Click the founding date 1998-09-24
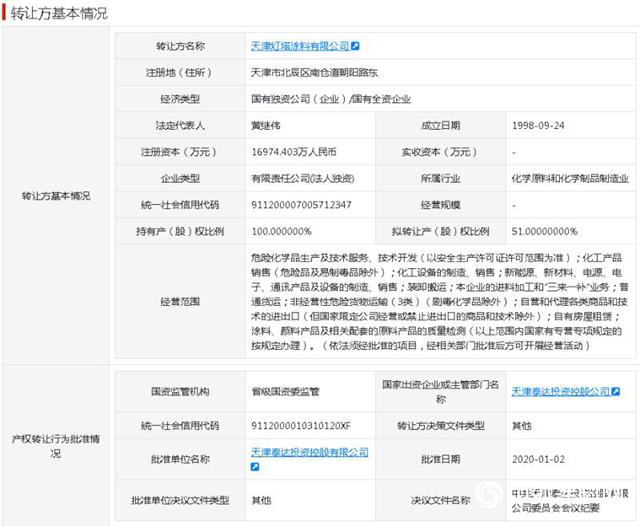 (x=538, y=125)
